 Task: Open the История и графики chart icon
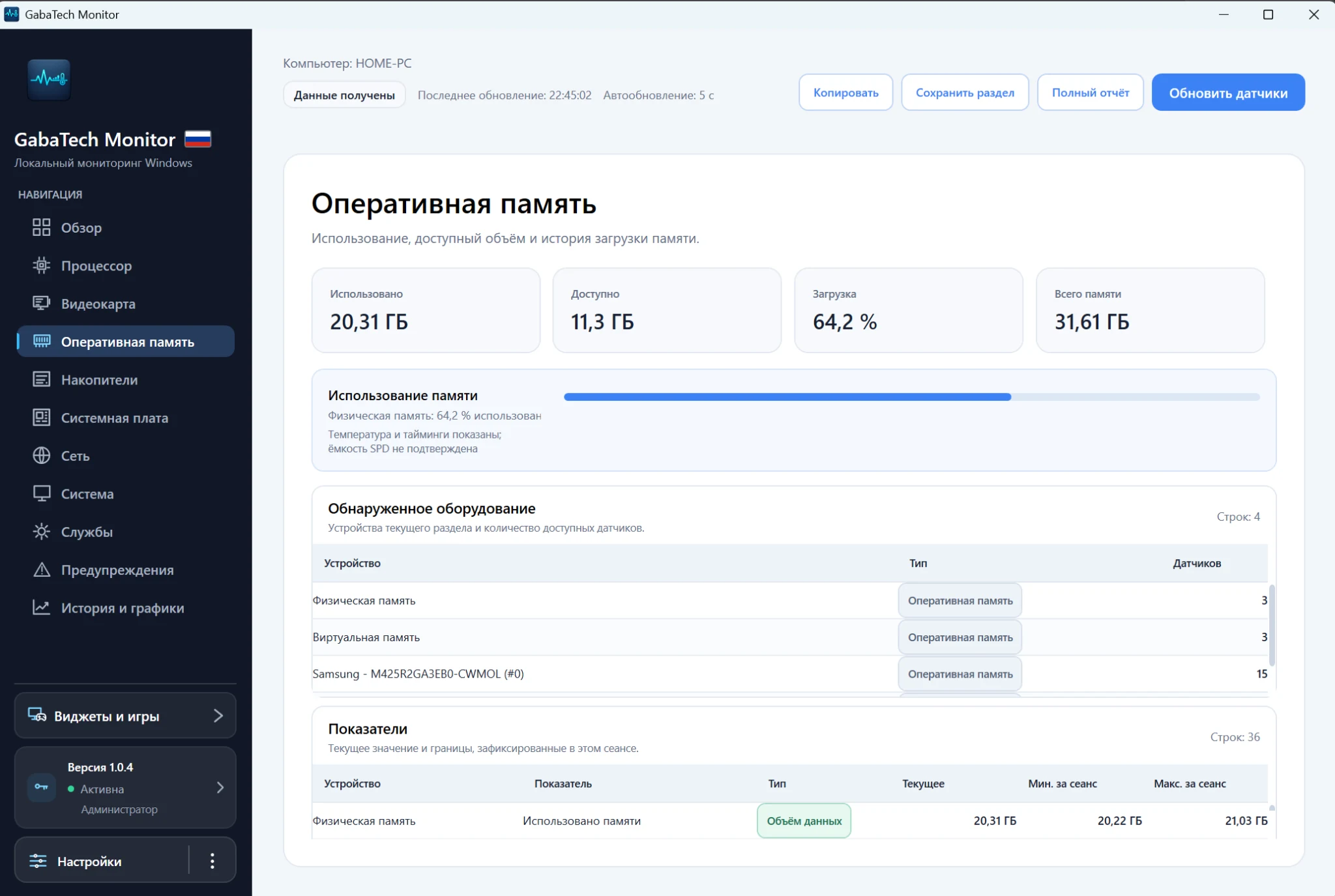point(41,607)
